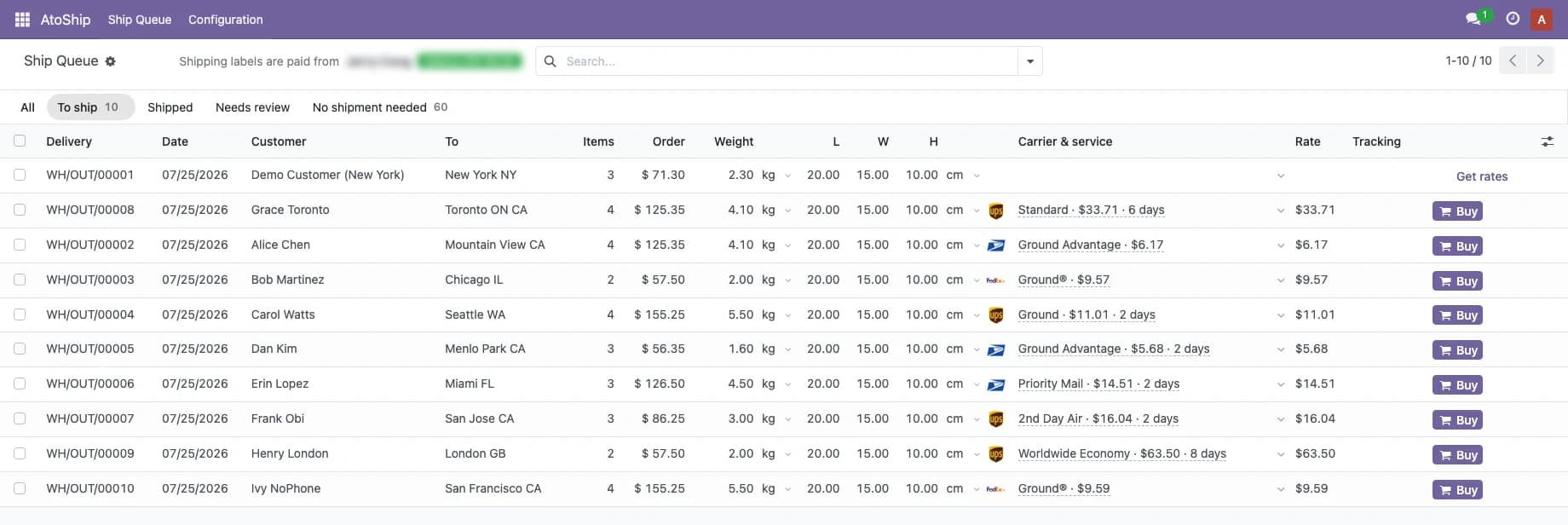Switch to No shipment needed tab
The image size is (1568, 525).
(x=380, y=107)
